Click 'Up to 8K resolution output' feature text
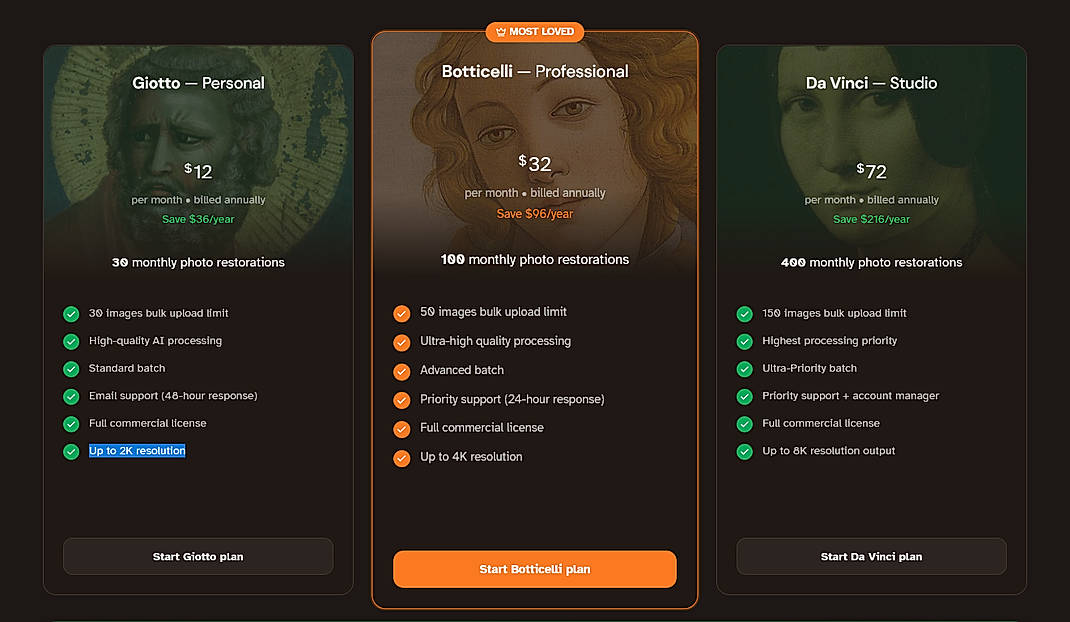Image resolution: width=1070 pixels, height=622 pixels. (828, 451)
